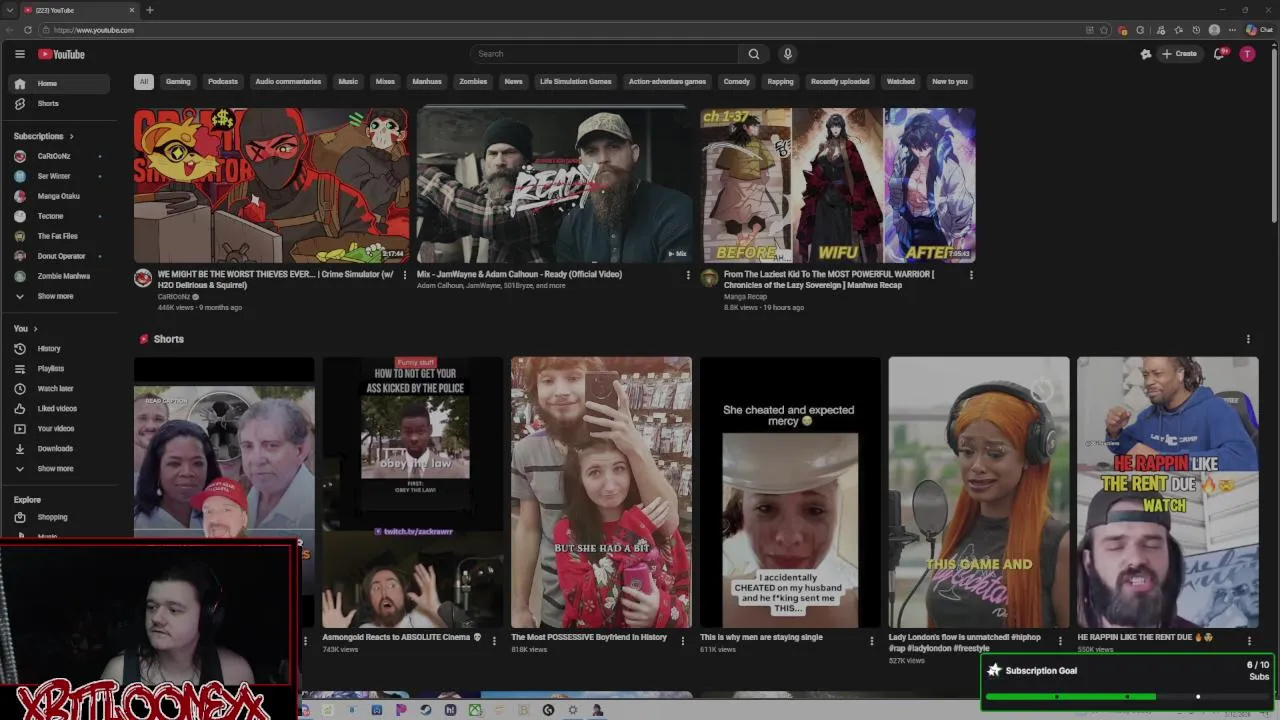Activate voice search microphone
The height and width of the screenshot is (720, 1280).
pyautogui.click(x=787, y=54)
